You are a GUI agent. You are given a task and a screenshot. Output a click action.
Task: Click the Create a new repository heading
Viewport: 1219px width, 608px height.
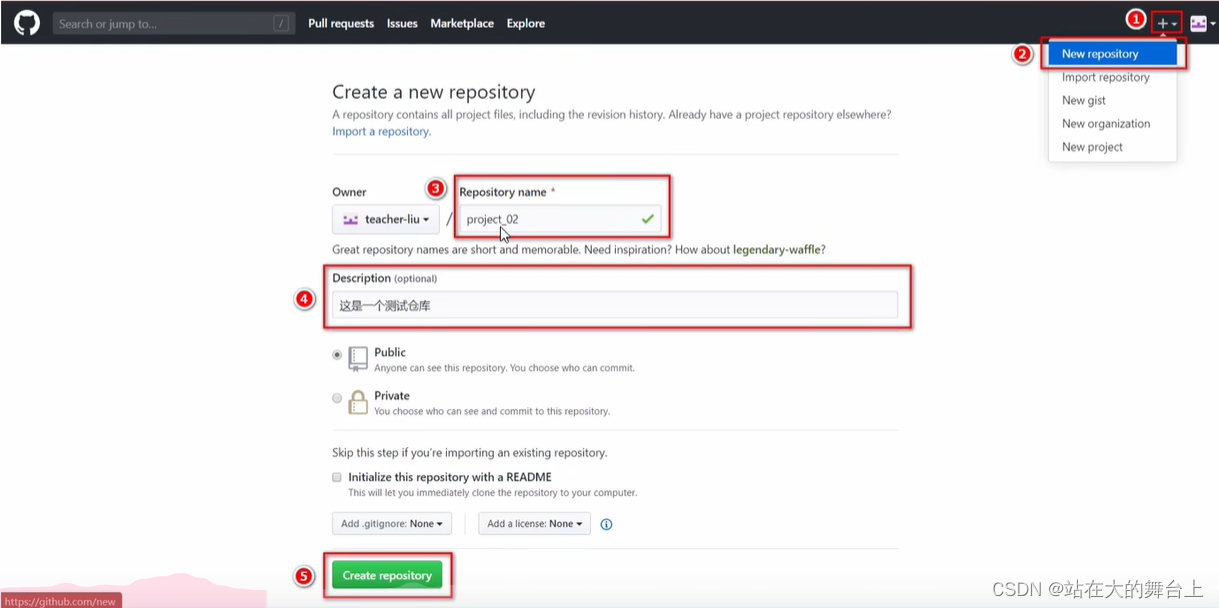(434, 92)
